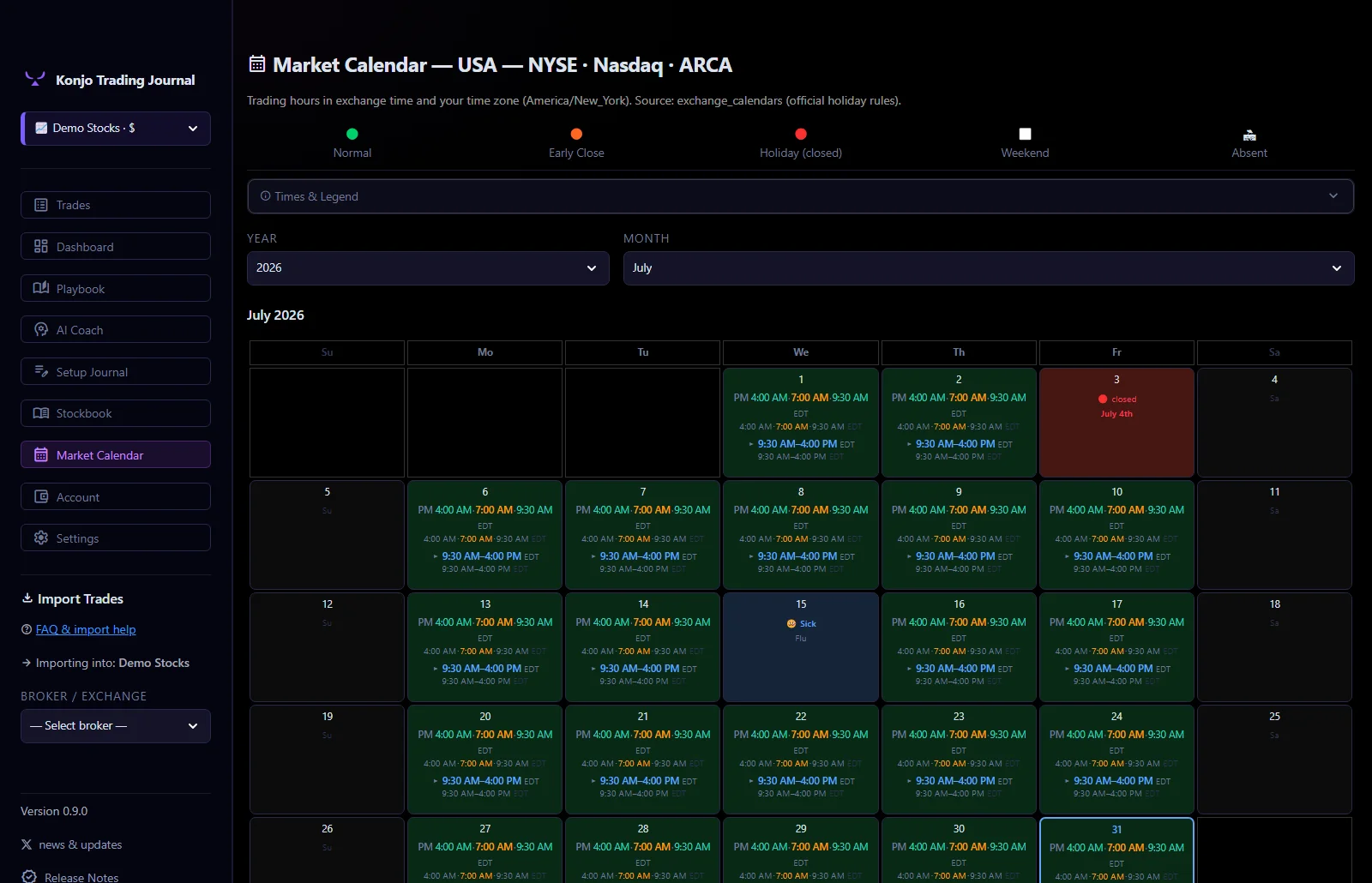Screen dimensions: 1372x883
Task: Click 'Importing into: Demo Stocks' text
Action: (x=112, y=663)
